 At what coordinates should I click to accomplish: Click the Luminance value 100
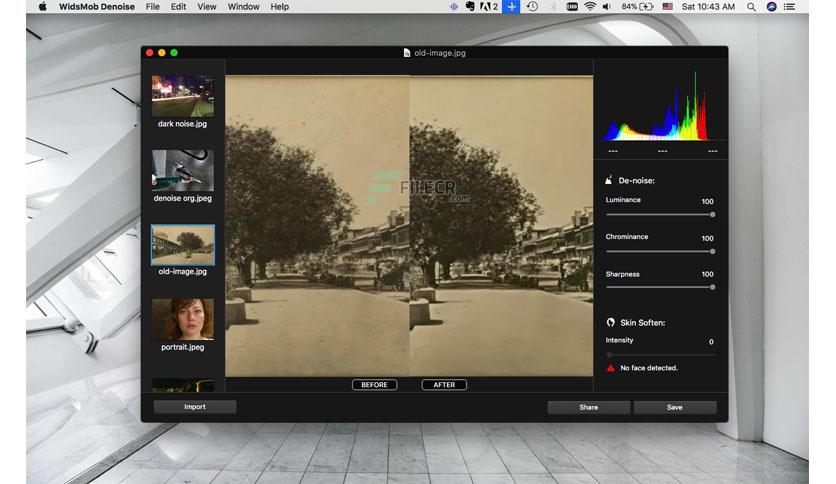tap(708, 201)
